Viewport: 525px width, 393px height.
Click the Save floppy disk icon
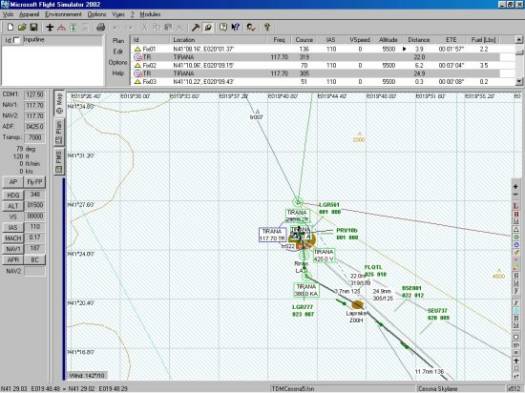coord(33,27)
